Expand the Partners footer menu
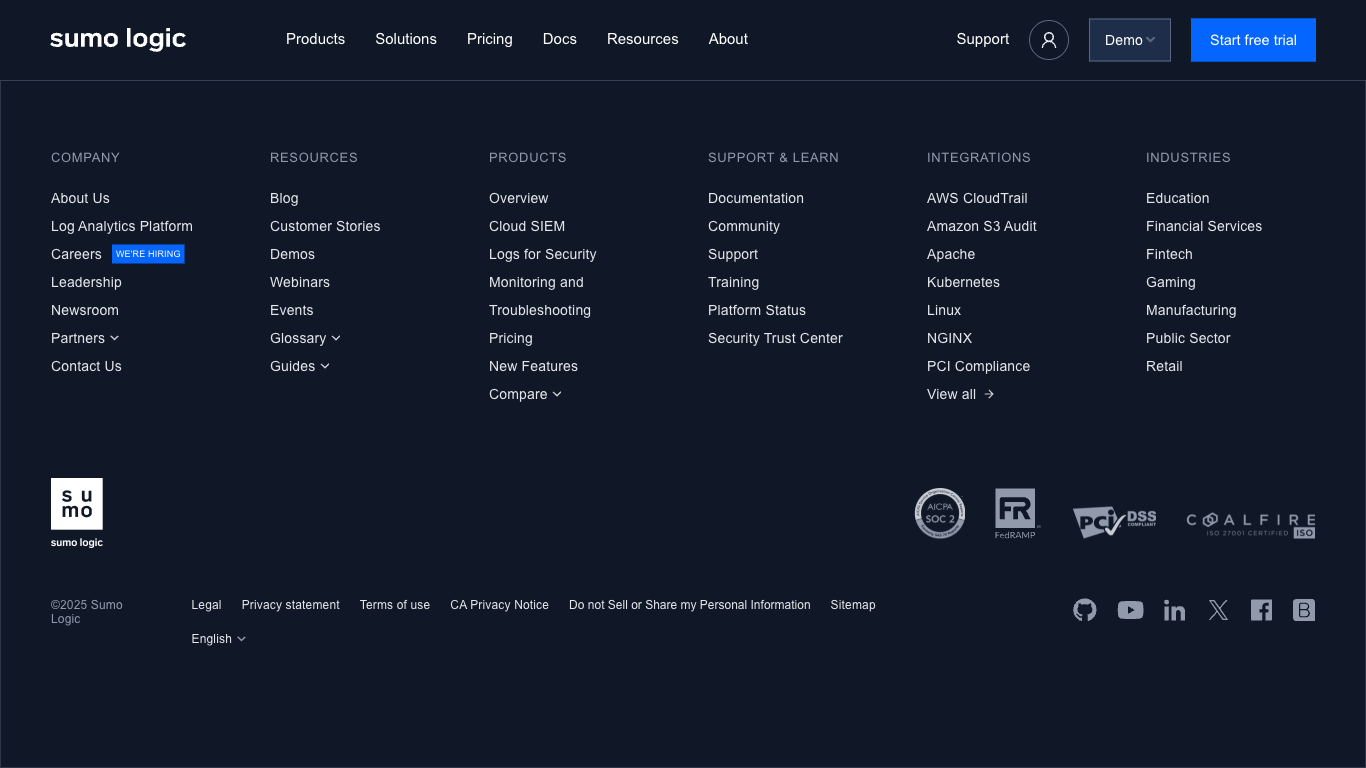The width and height of the screenshot is (1366, 768). tap(85, 338)
